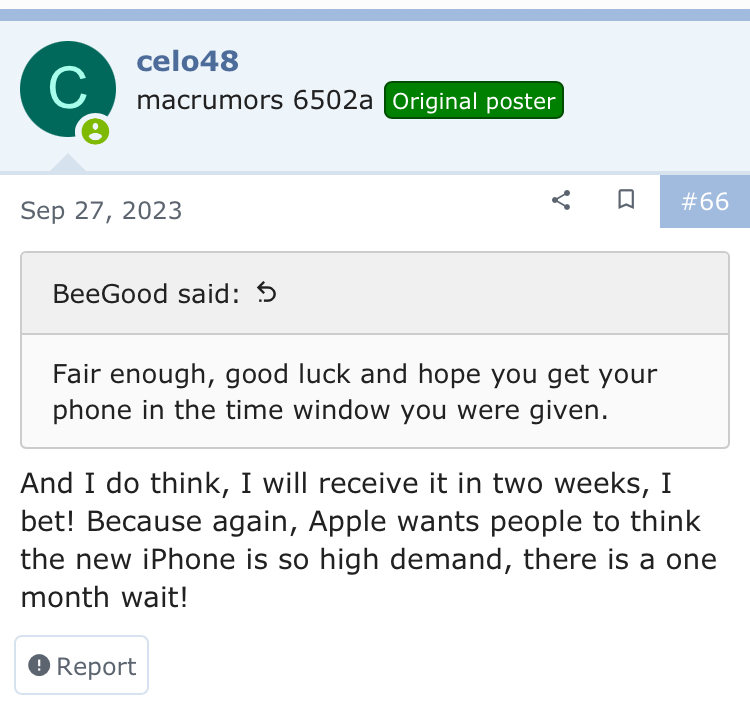Click the 'month wait!' closing line of post
This screenshot has width=750, height=718.
[104, 597]
